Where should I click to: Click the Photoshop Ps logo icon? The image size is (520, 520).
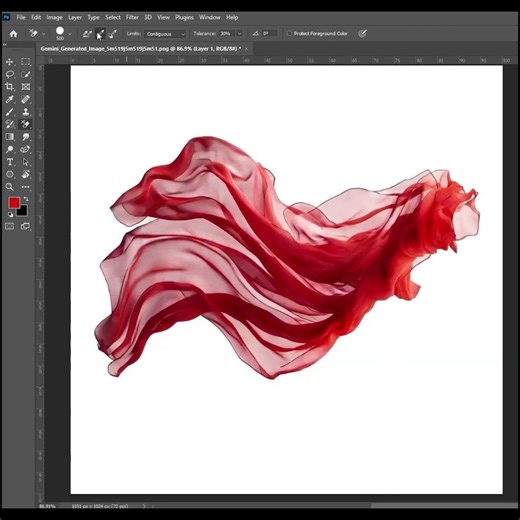[x=6, y=17]
